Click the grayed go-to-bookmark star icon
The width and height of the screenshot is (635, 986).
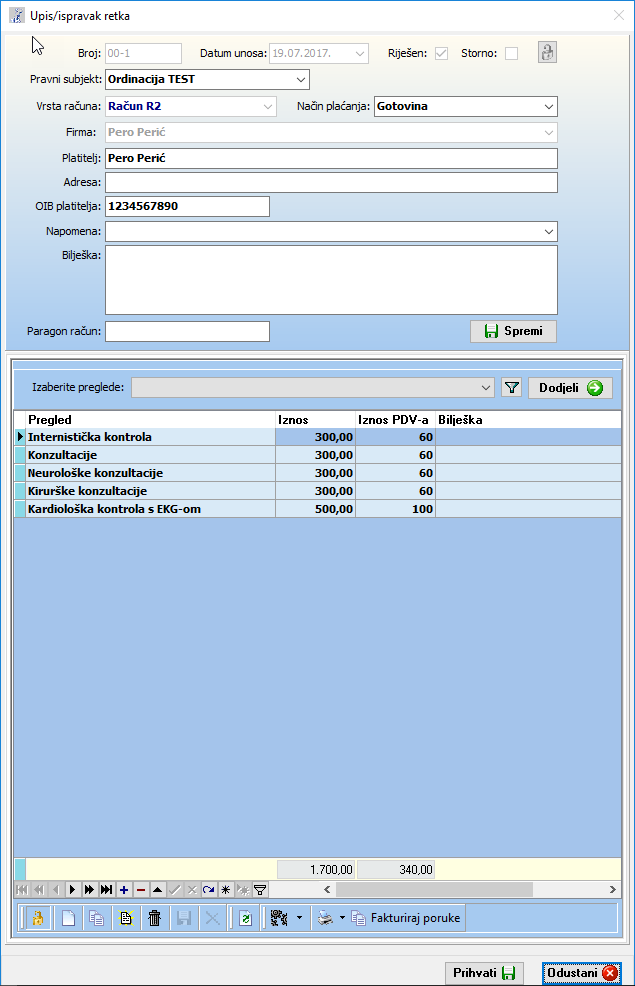tap(243, 889)
